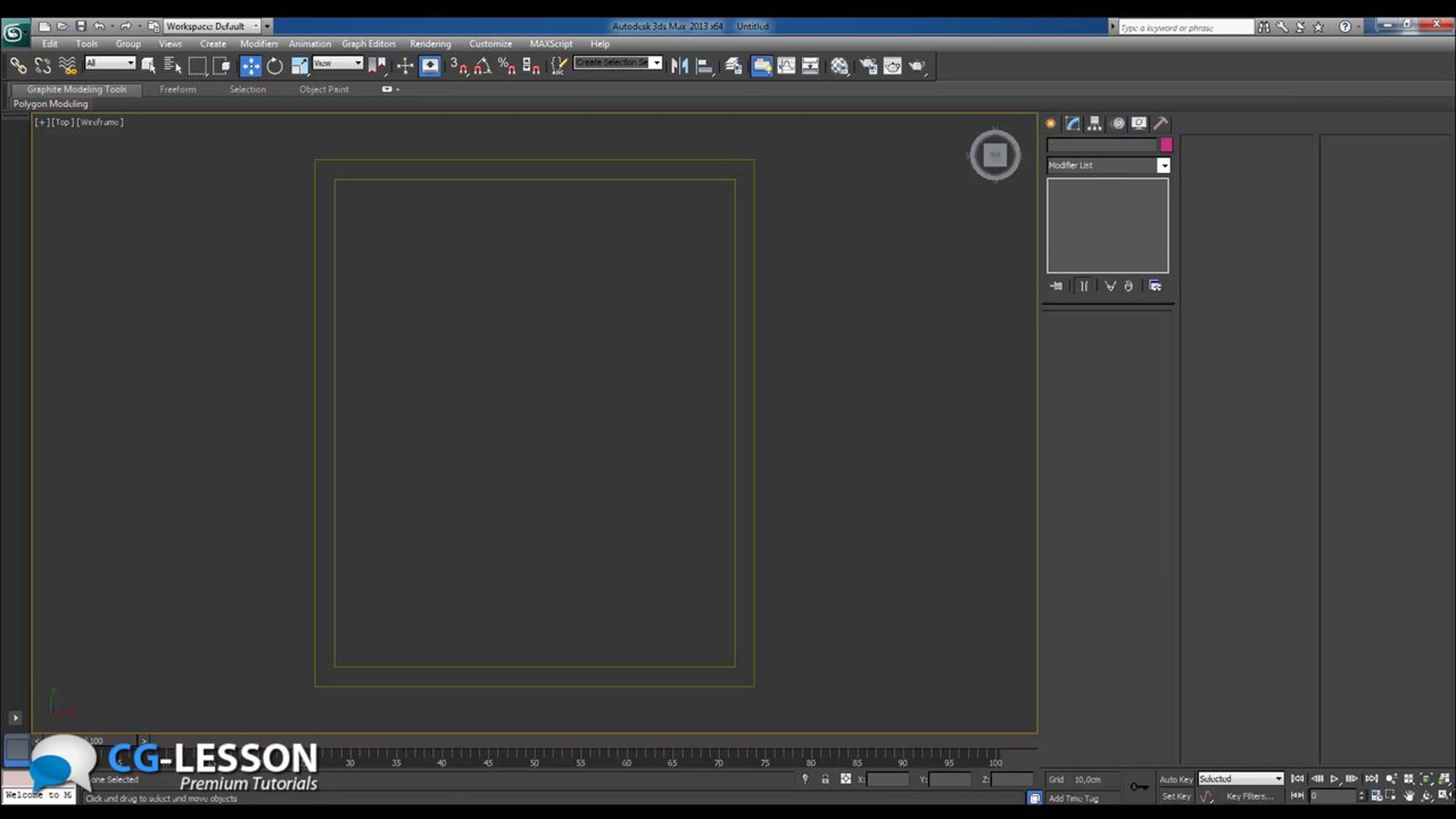Open the Mirror tool

click(x=679, y=66)
